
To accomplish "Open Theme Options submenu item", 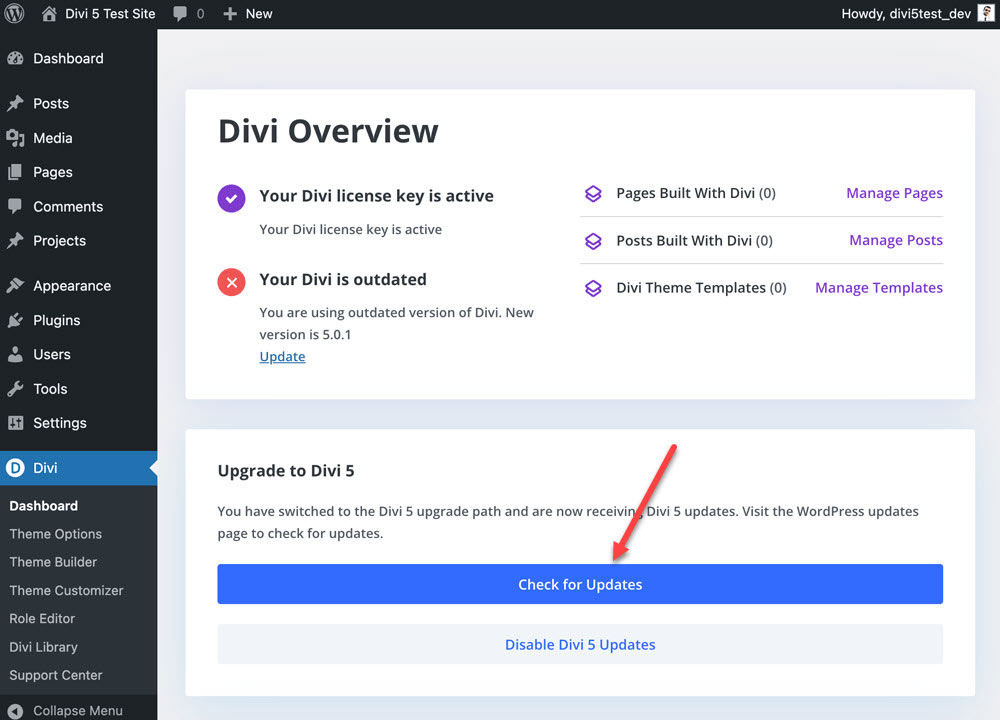I will coord(55,534).
